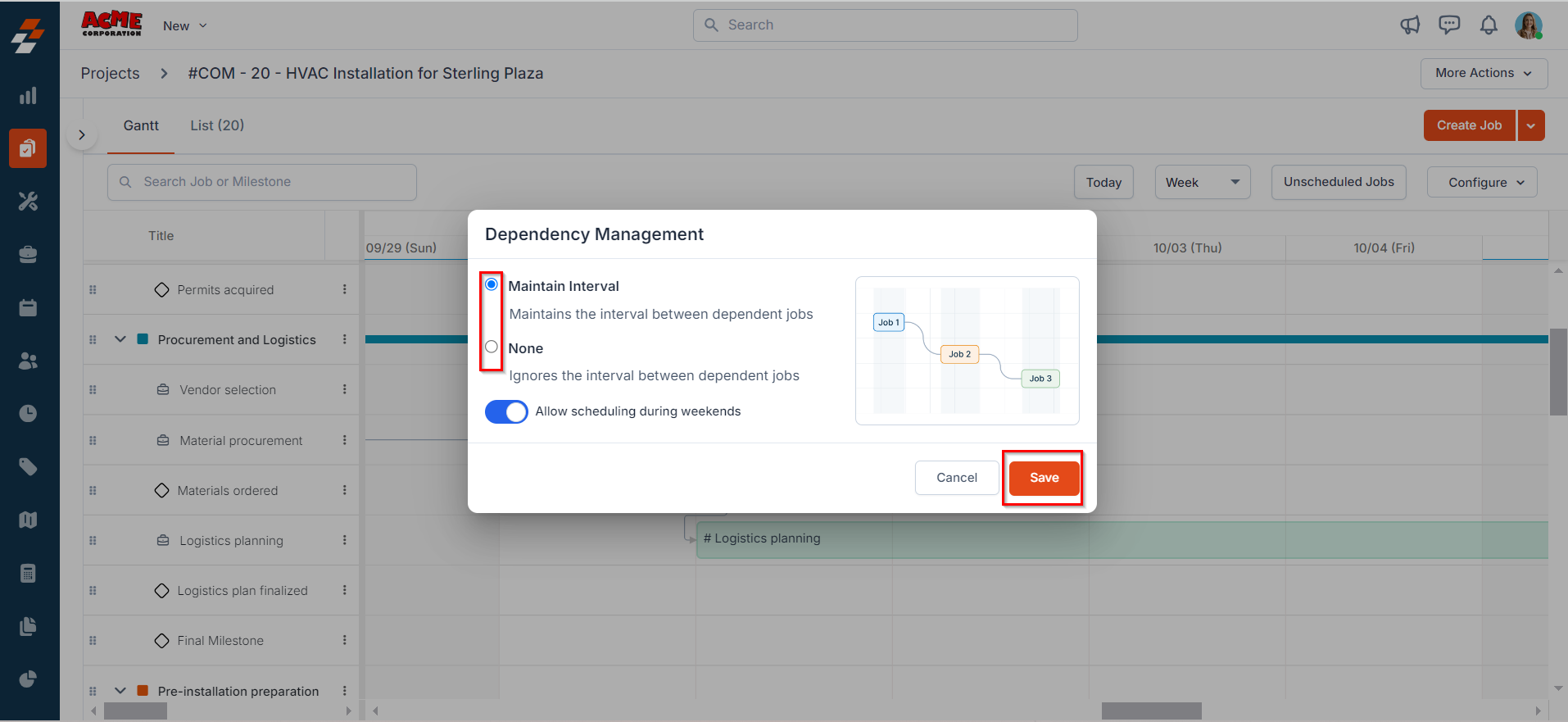Save the dependency settings
The width and height of the screenshot is (1568, 722).
[x=1045, y=478]
